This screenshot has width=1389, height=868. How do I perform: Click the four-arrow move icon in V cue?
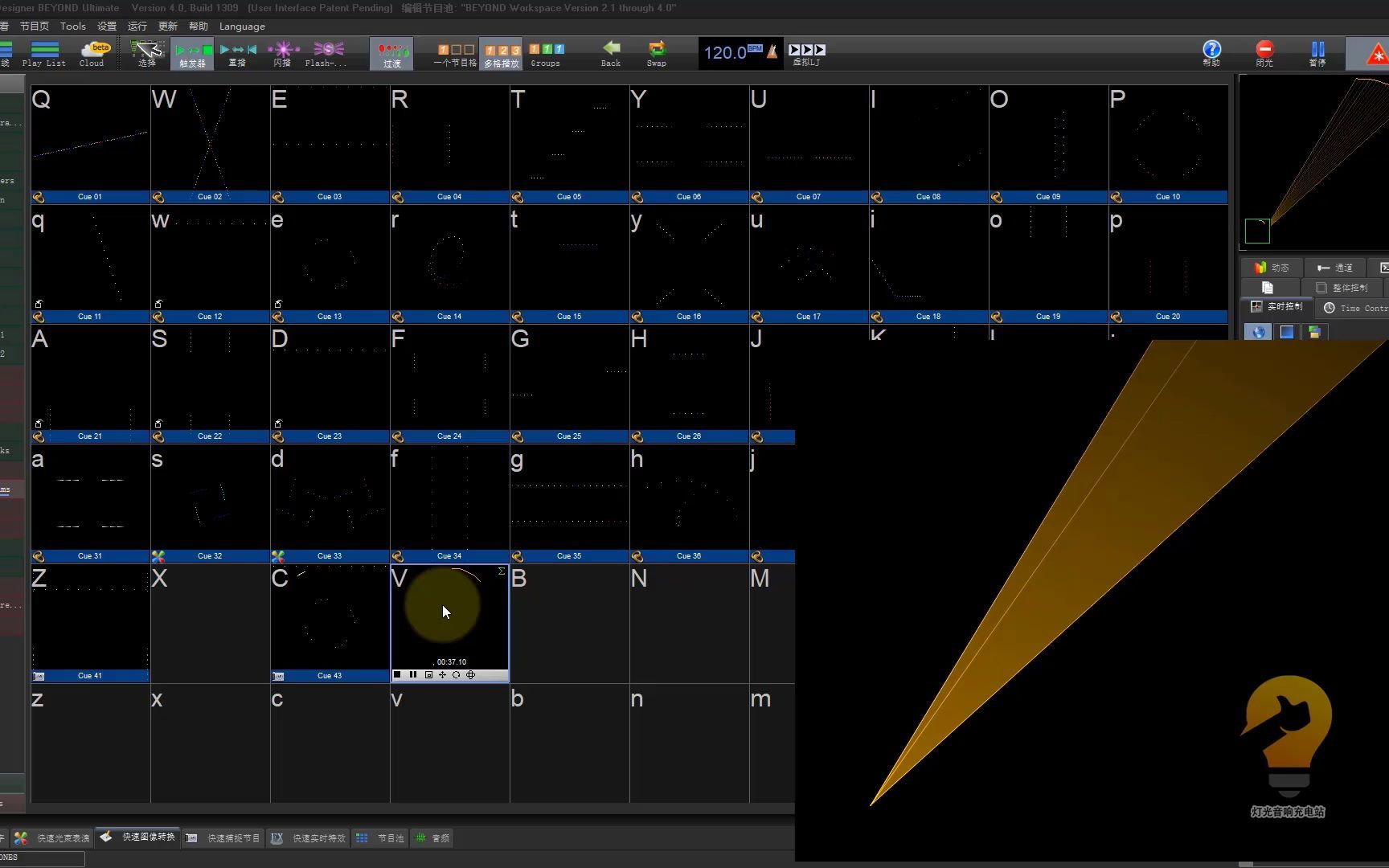[442, 675]
